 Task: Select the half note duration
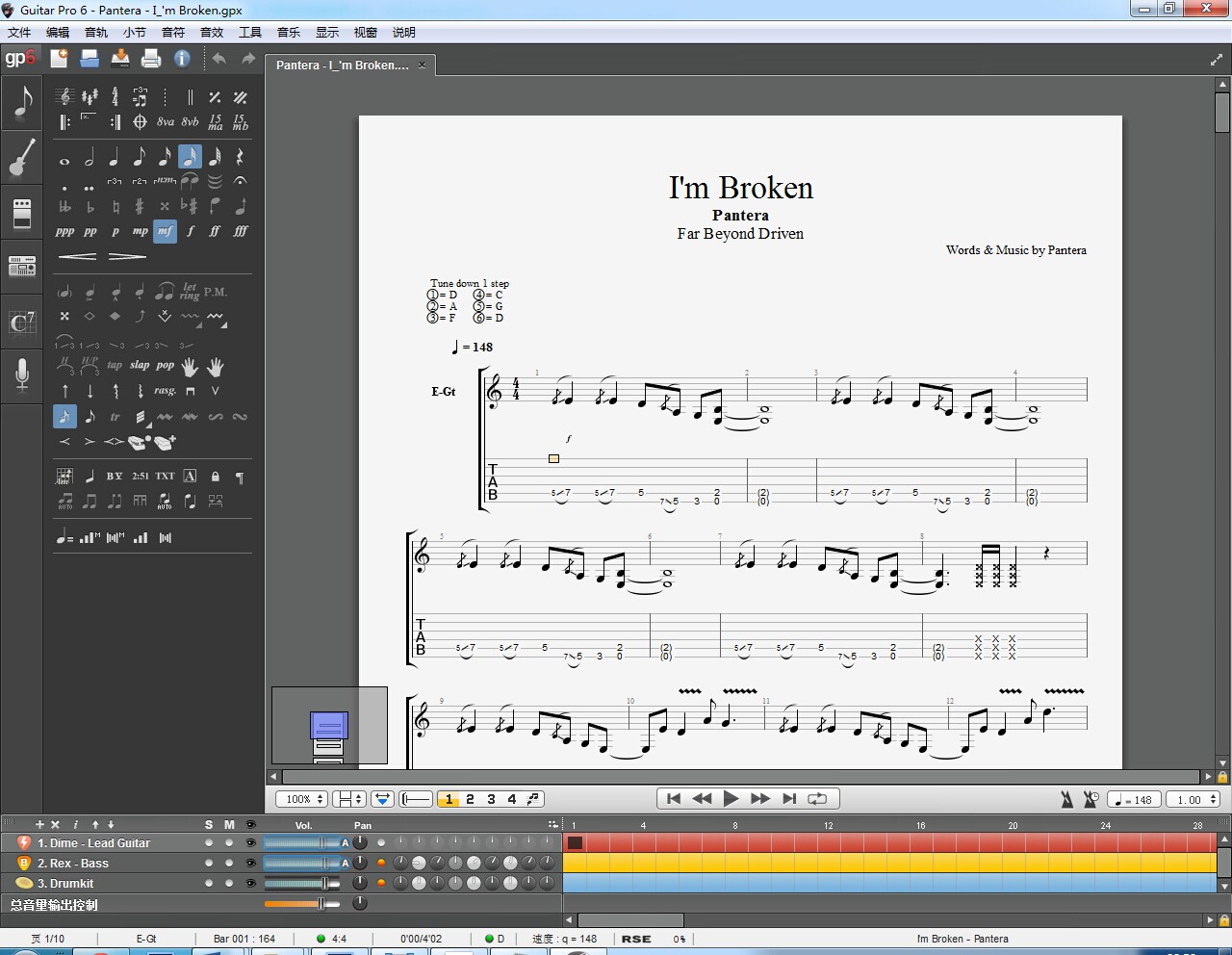coord(90,157)
